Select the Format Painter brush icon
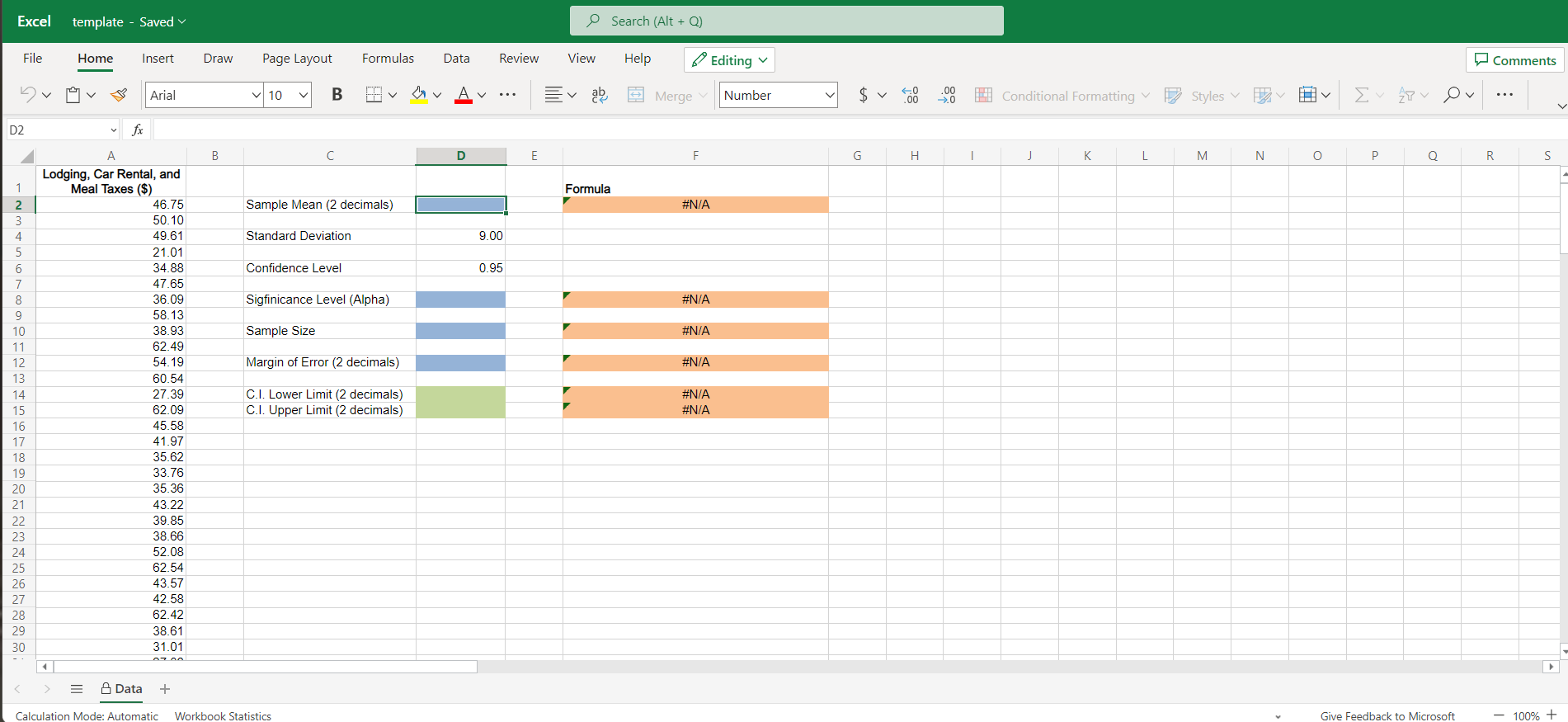This screenshot has width=1568, height=722. [120, 95]
